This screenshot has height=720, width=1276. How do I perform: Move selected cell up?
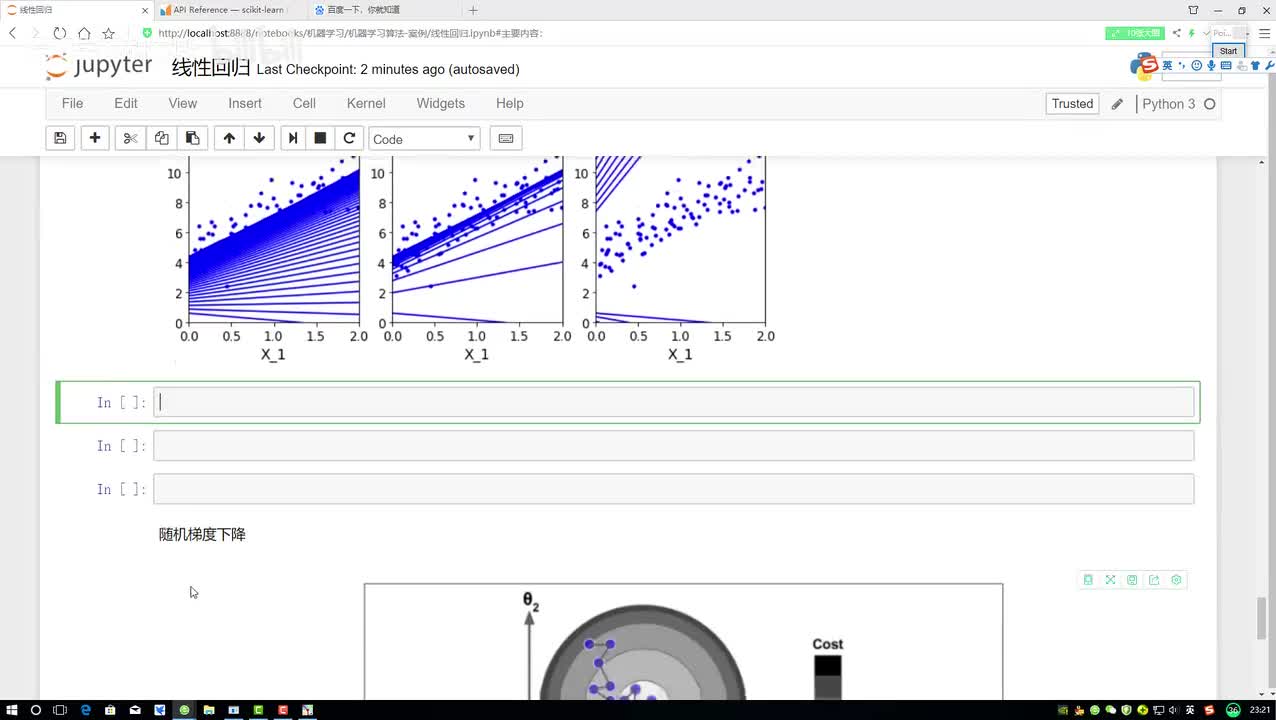(x=229, y=138)
